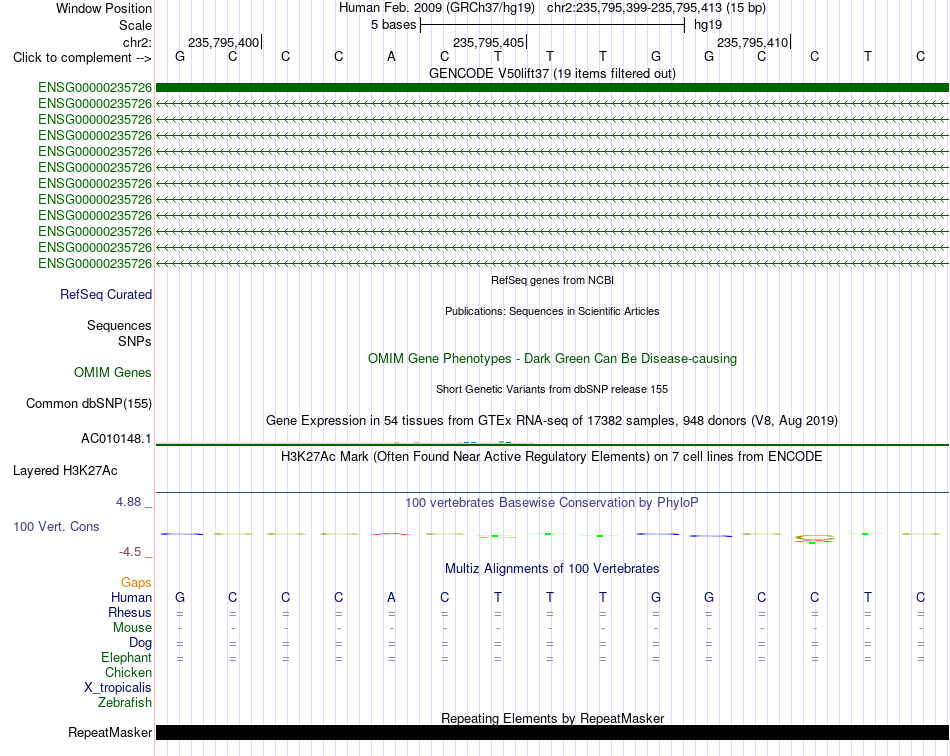Click the '5 bases' scale bar label
The height and width of the screenshot is (756, 950).
click(394, 25)
